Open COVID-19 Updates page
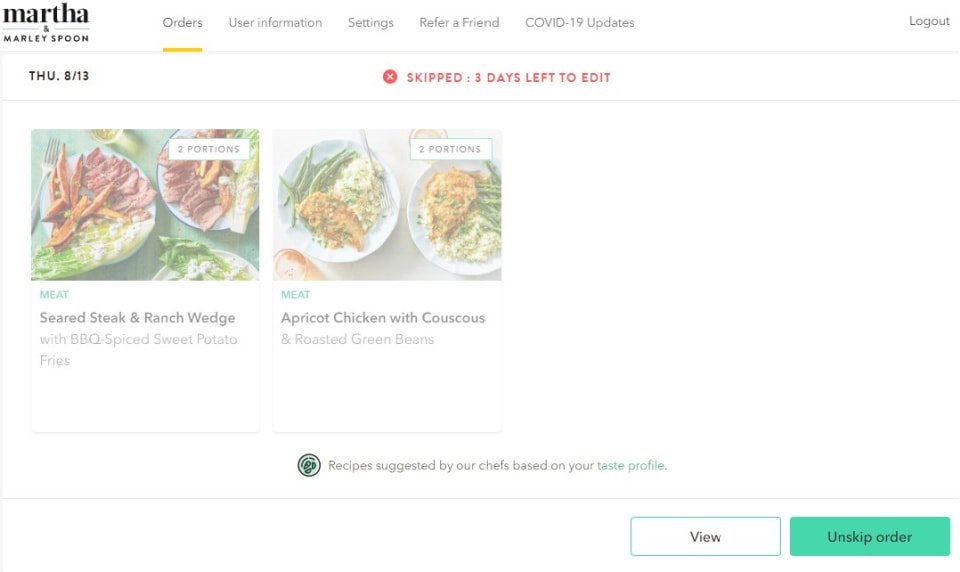 point(579,23)
